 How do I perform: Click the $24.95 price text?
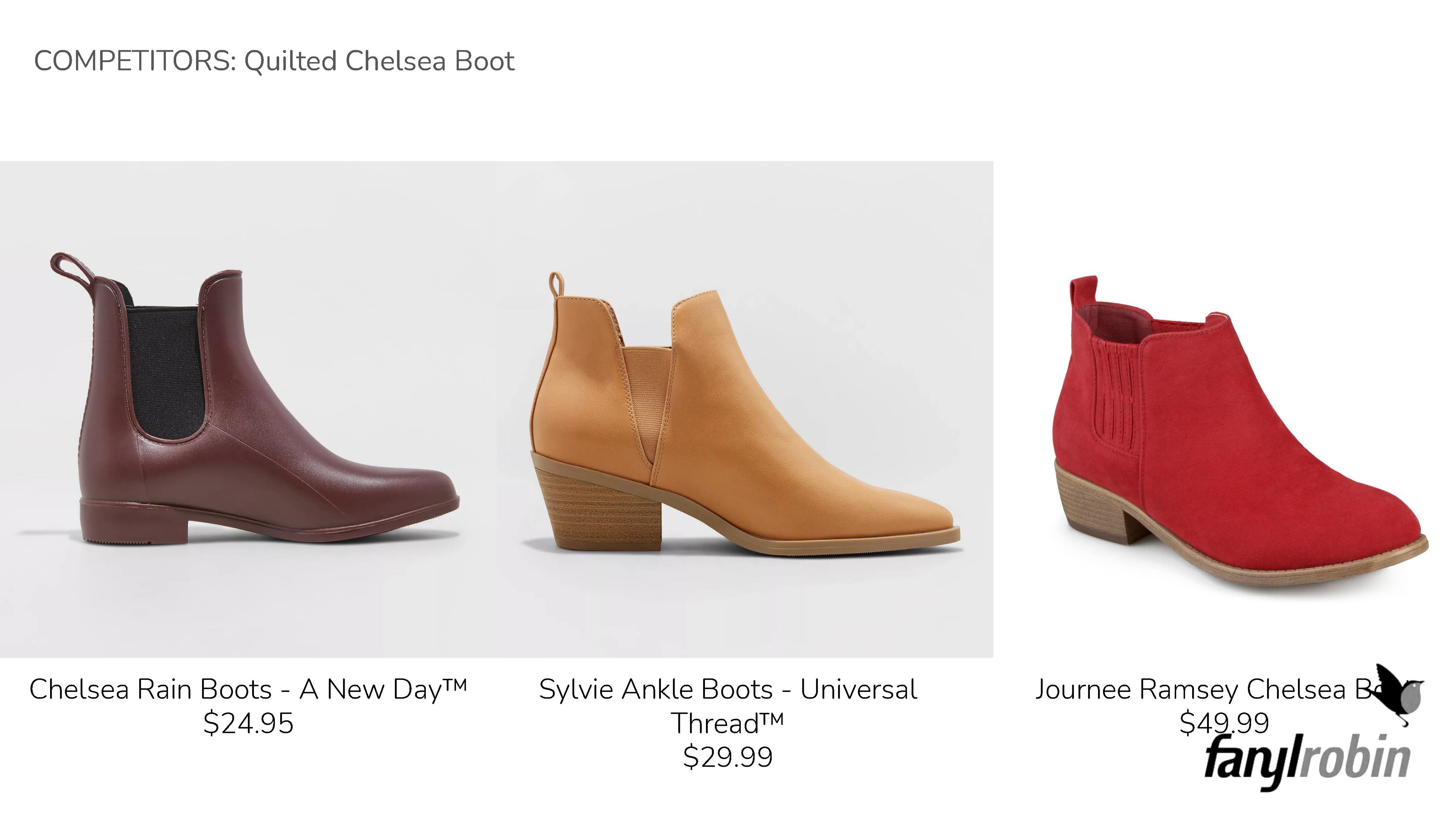click(x=248, y=723)
